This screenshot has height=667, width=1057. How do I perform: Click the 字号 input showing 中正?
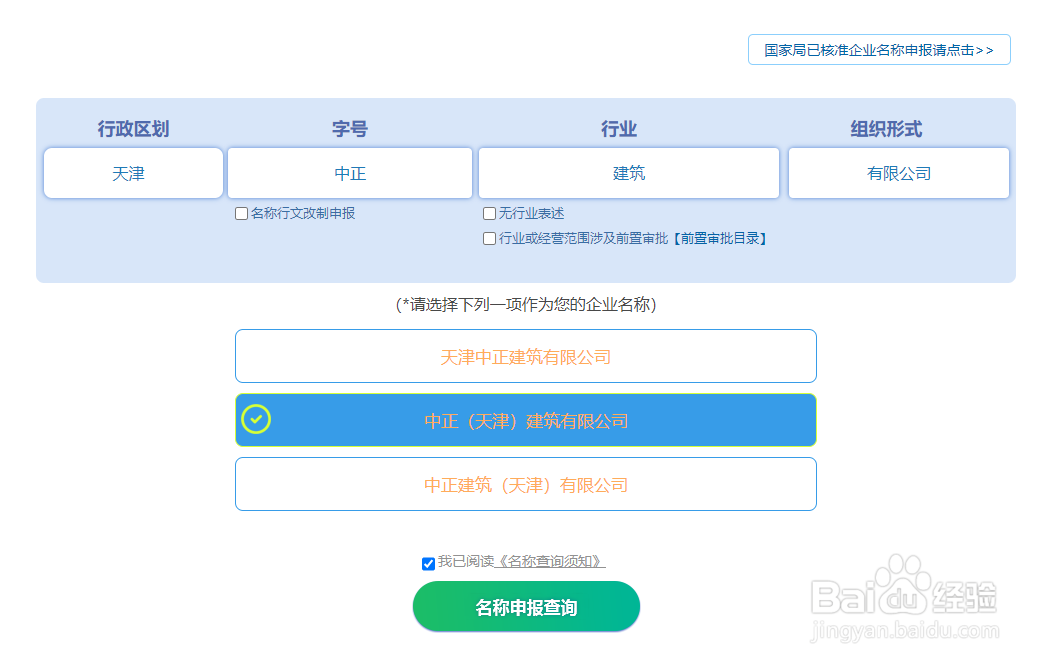(x=349, y=173)
